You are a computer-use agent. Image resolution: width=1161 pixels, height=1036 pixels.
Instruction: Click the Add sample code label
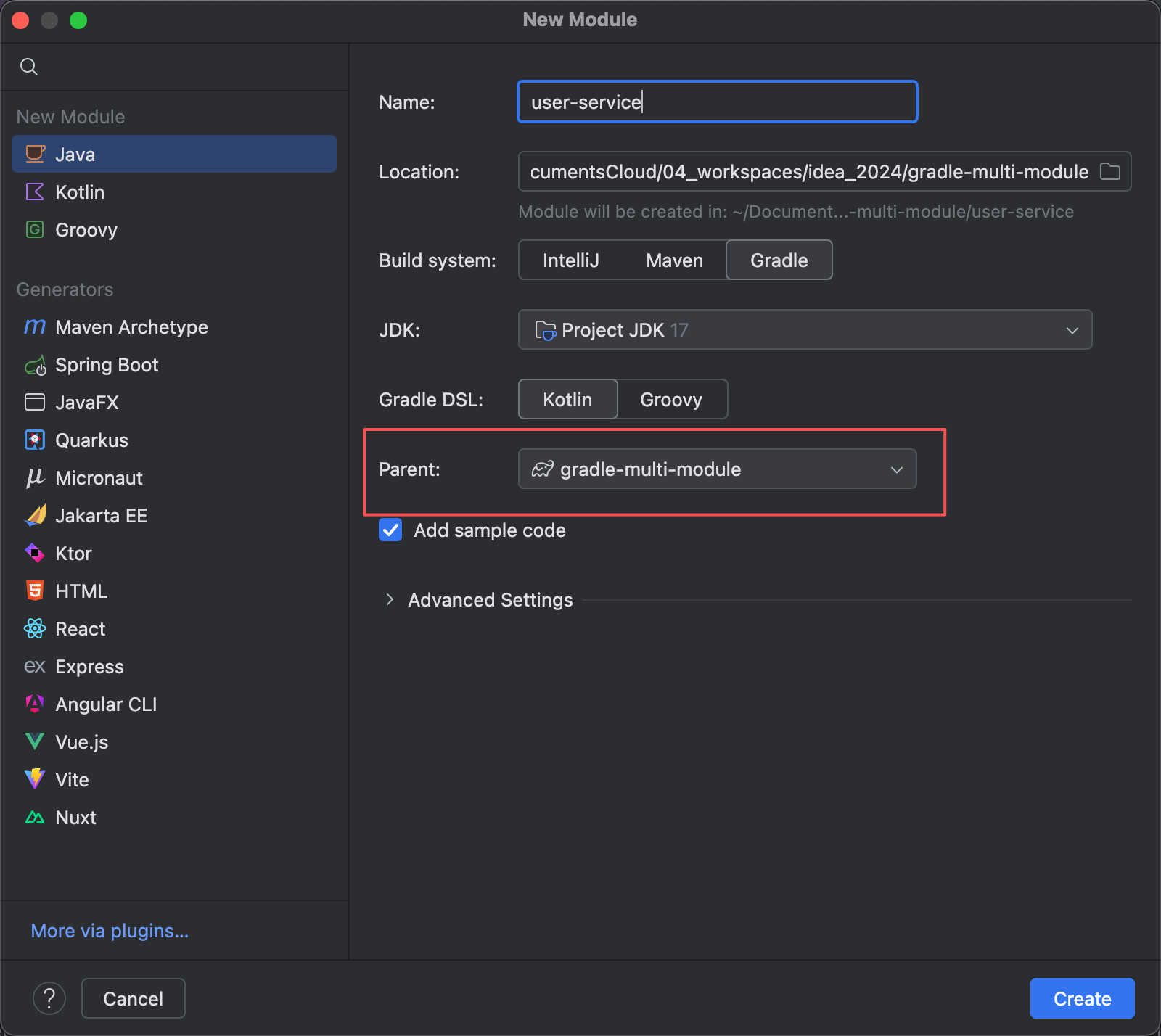[490, 530]
